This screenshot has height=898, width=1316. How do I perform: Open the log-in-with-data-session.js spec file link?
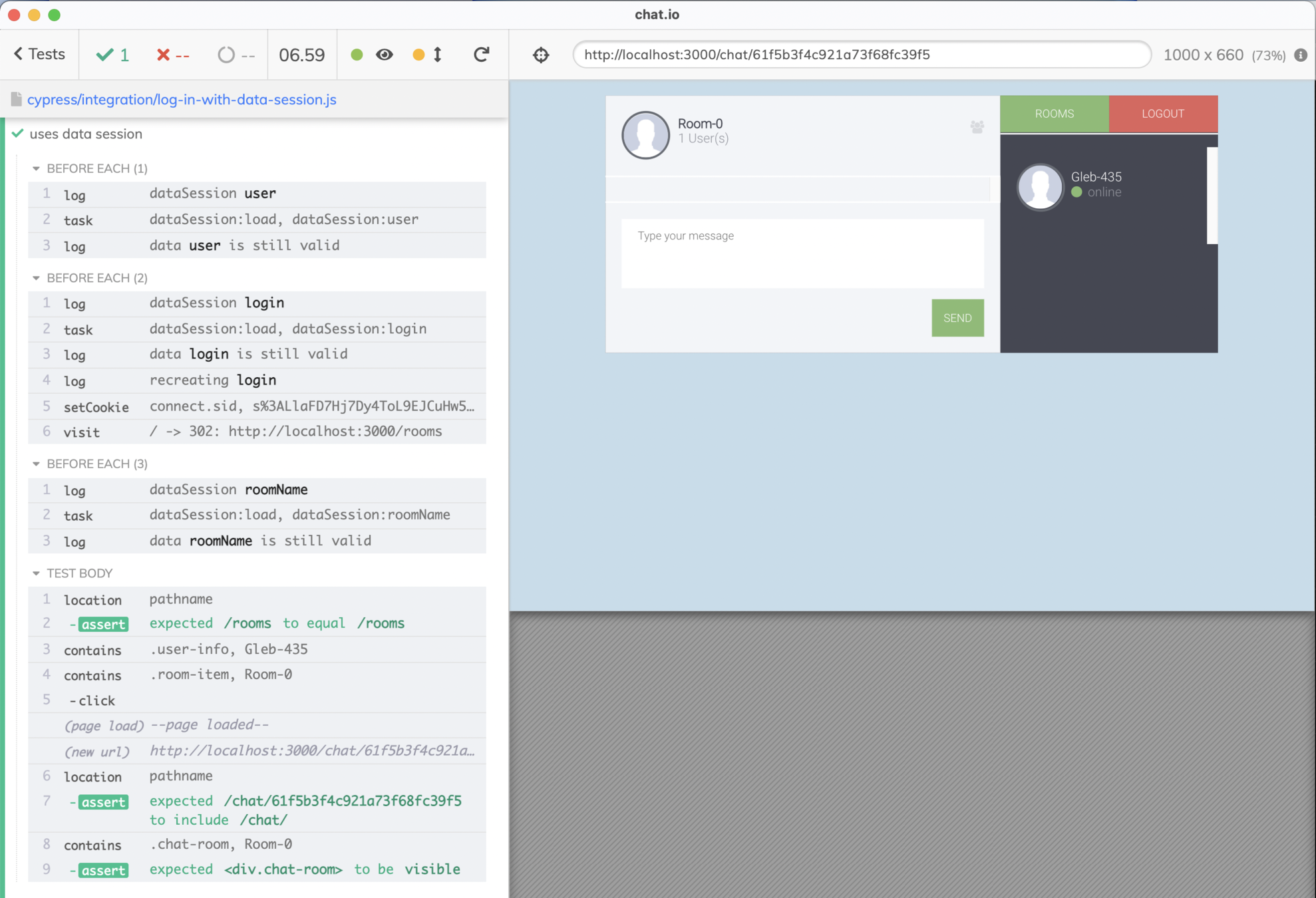pyautogui.click(x=182, y=100)
